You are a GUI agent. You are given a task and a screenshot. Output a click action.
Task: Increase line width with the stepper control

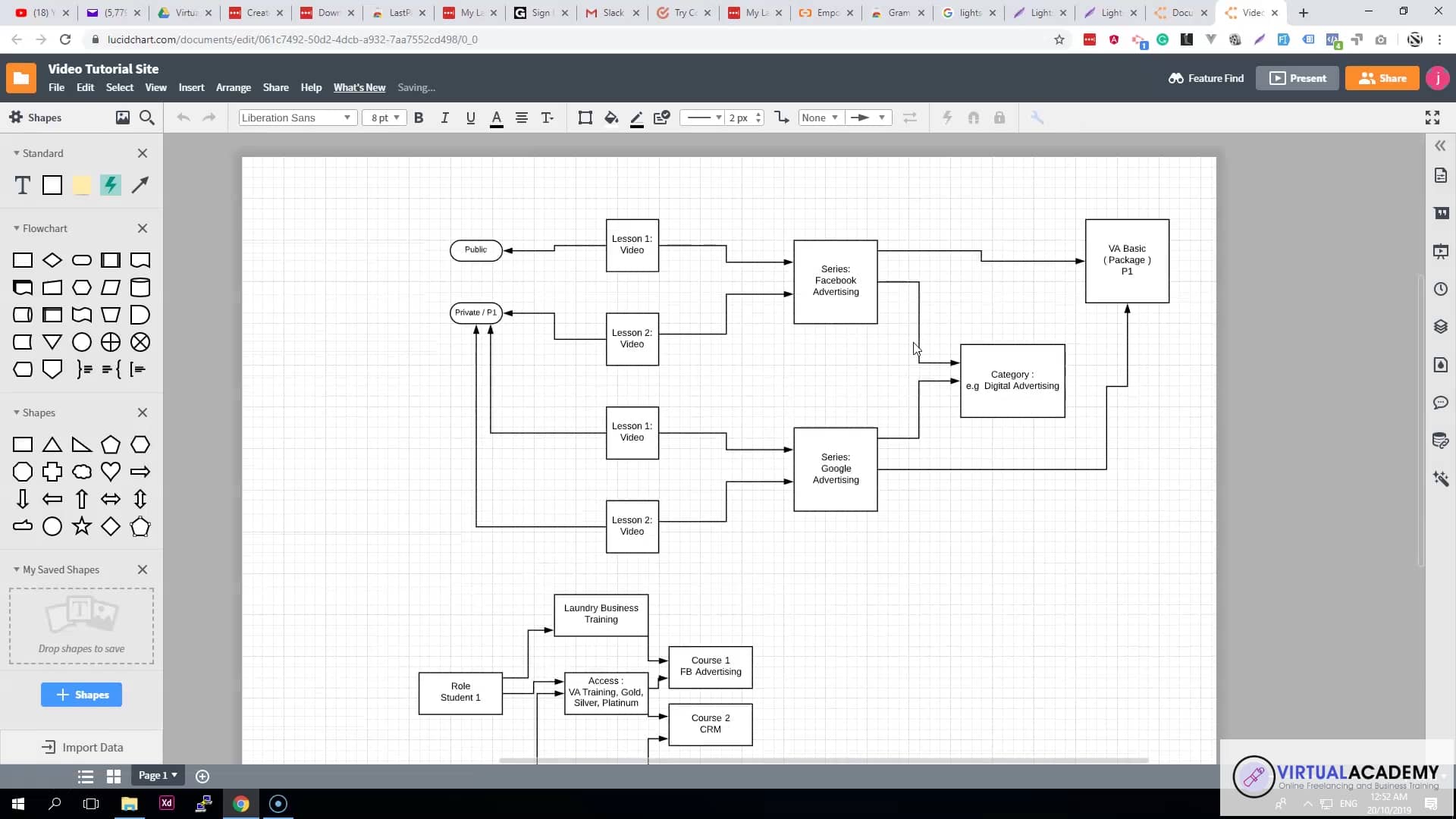click(758, 114)
